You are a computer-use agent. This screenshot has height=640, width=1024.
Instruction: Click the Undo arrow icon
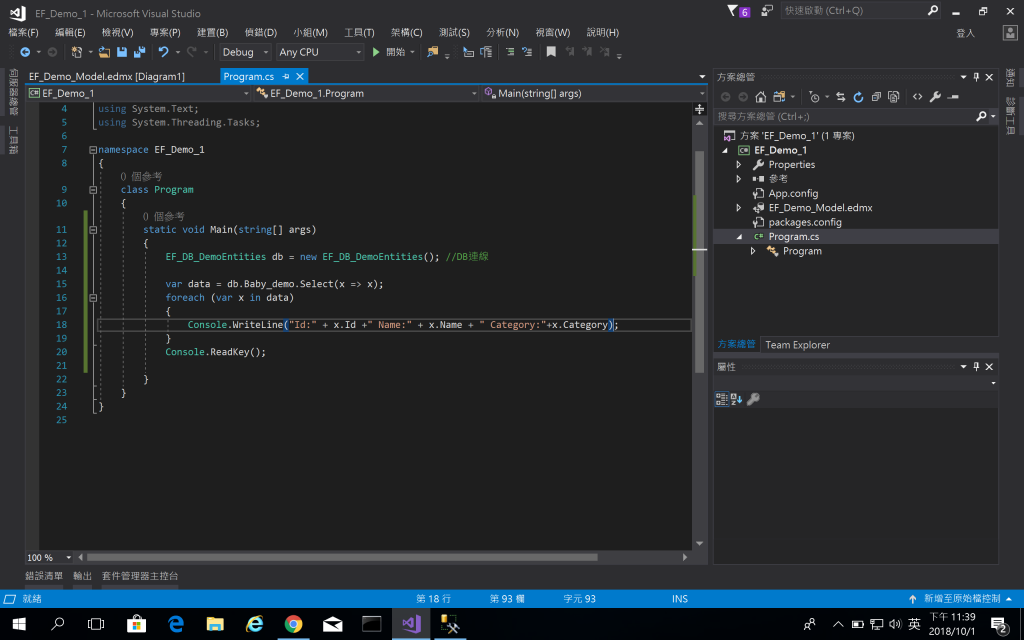(163, 52)
